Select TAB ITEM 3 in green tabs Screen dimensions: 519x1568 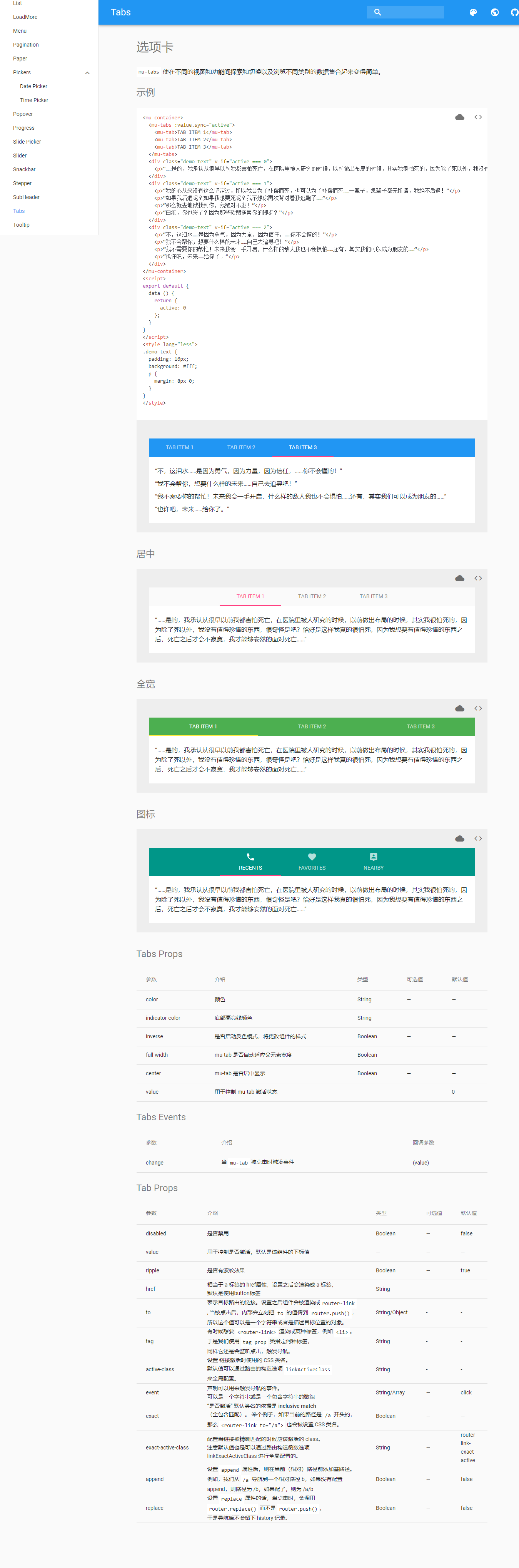(421, 727)
